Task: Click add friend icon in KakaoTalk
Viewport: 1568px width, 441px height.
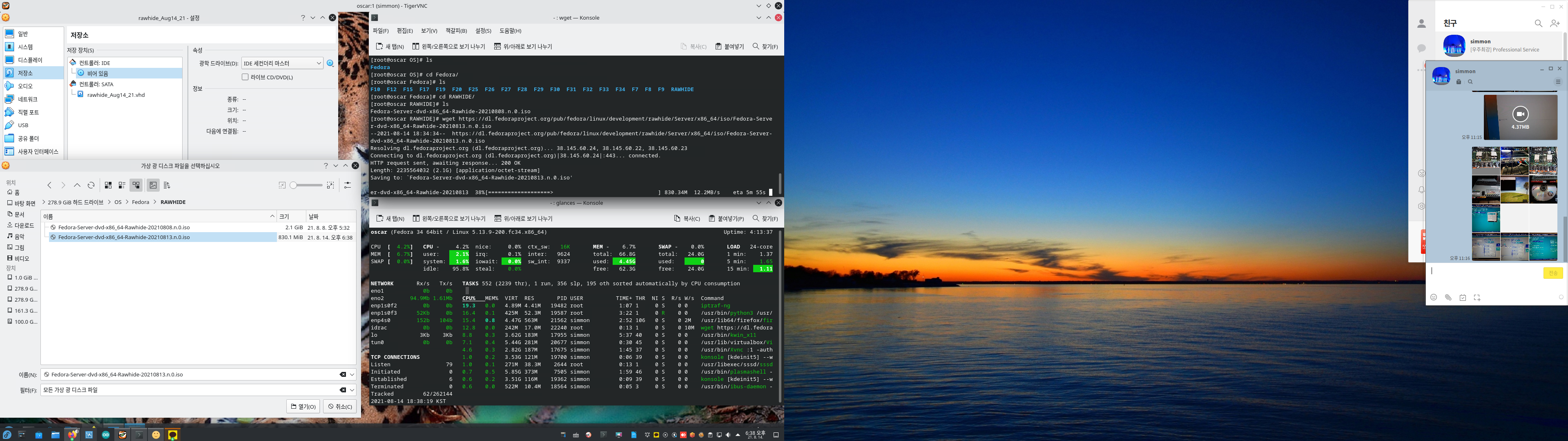Action: coord(1555,23)
